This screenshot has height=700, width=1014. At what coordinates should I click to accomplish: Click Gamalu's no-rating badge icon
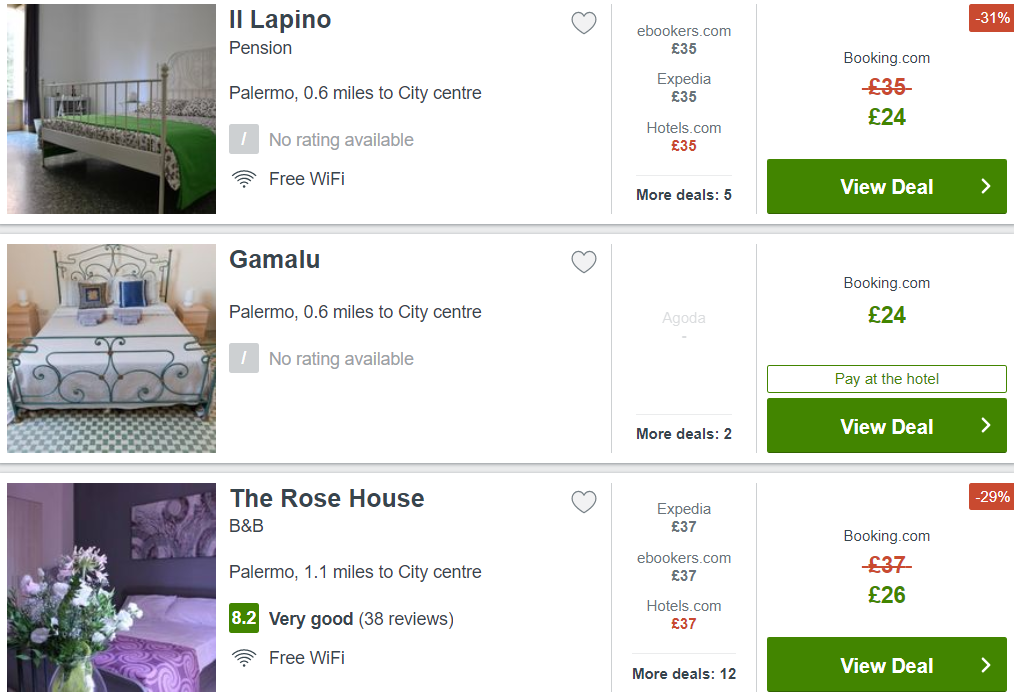tap(244, 358)
